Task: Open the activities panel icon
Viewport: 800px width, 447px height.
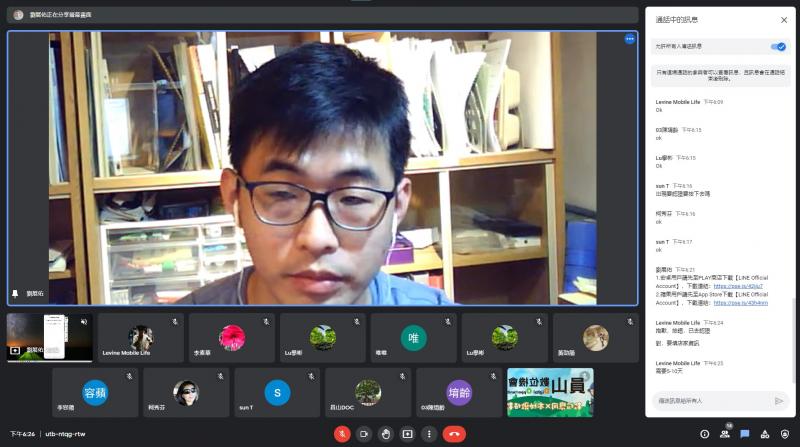Action: coord(765,434)
